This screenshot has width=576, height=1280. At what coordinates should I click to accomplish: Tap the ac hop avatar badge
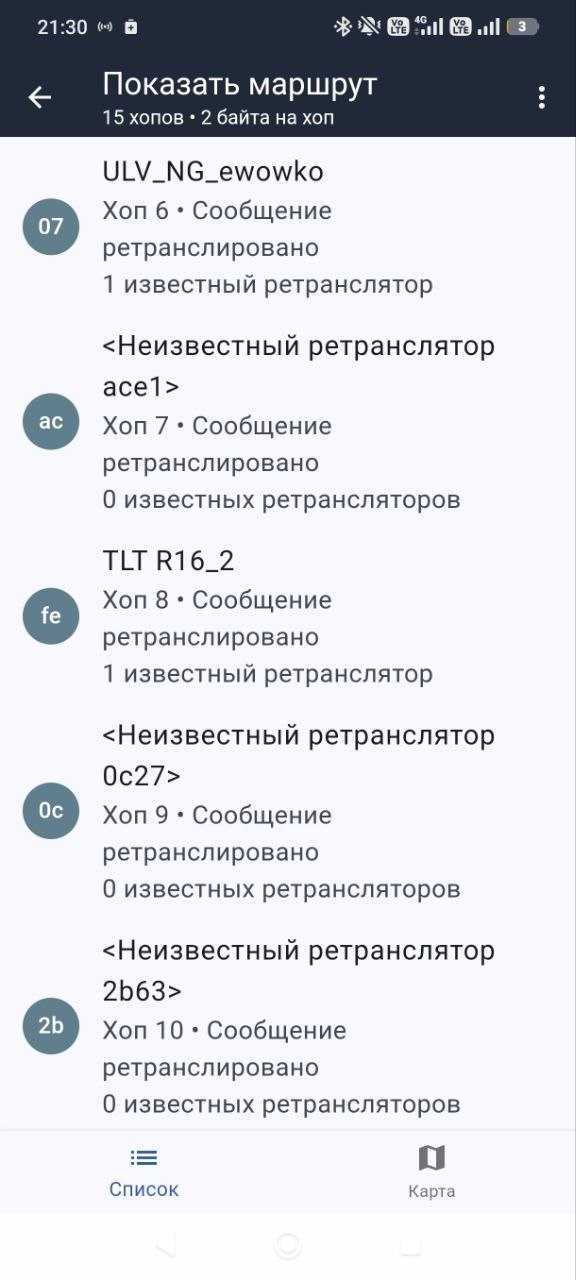pyautogui.click(x=51, y=421)
